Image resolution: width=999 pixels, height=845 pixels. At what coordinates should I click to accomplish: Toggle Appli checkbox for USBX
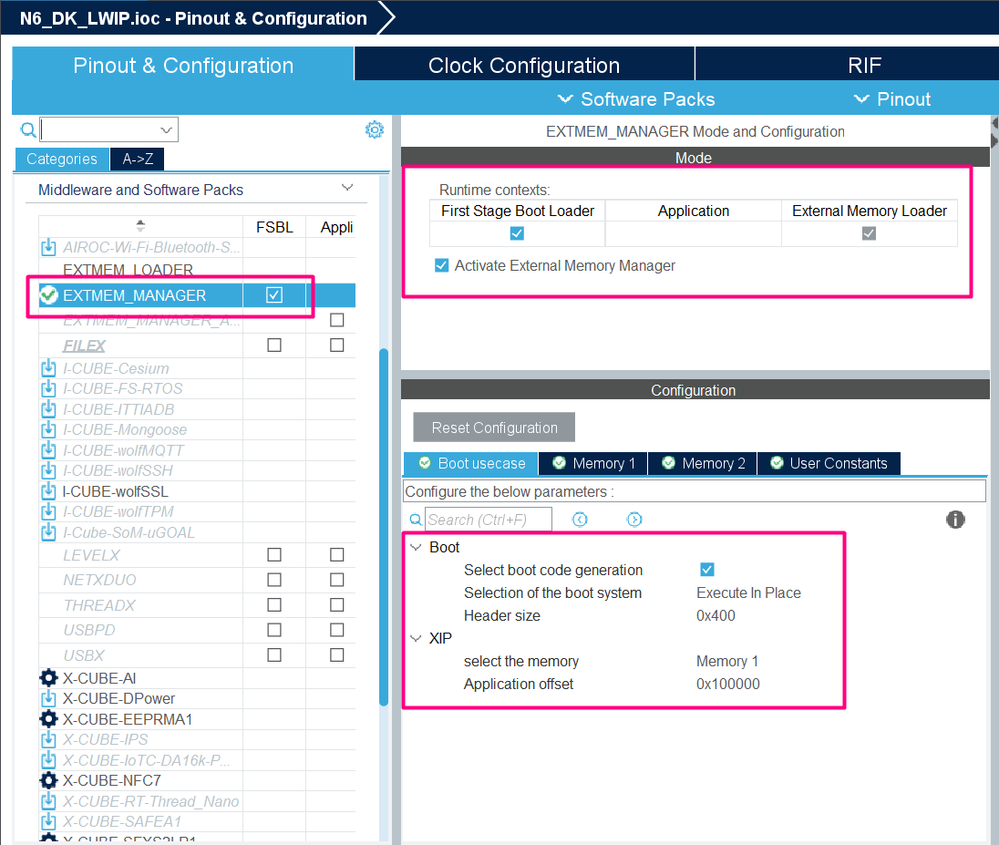[337, 654]
